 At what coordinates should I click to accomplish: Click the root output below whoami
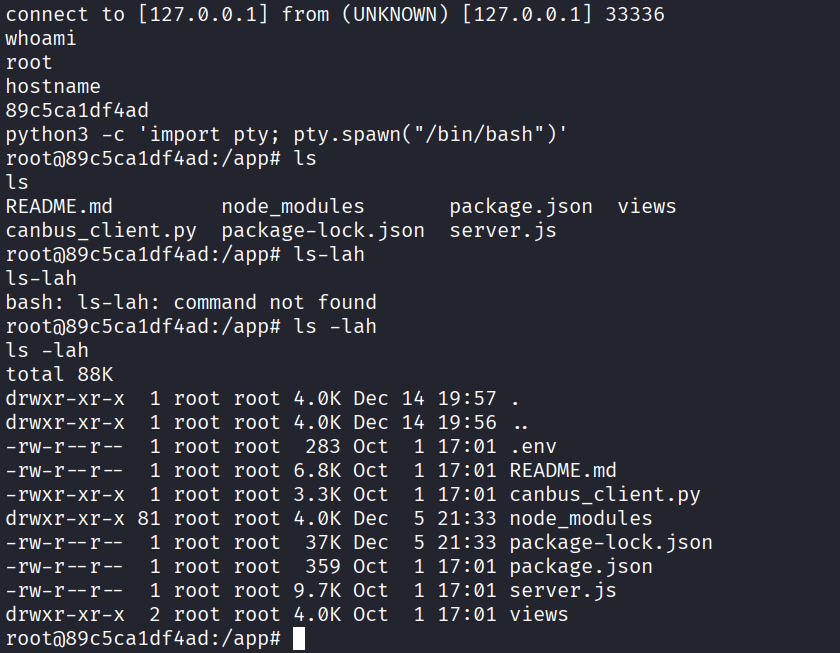click(28, 62)
